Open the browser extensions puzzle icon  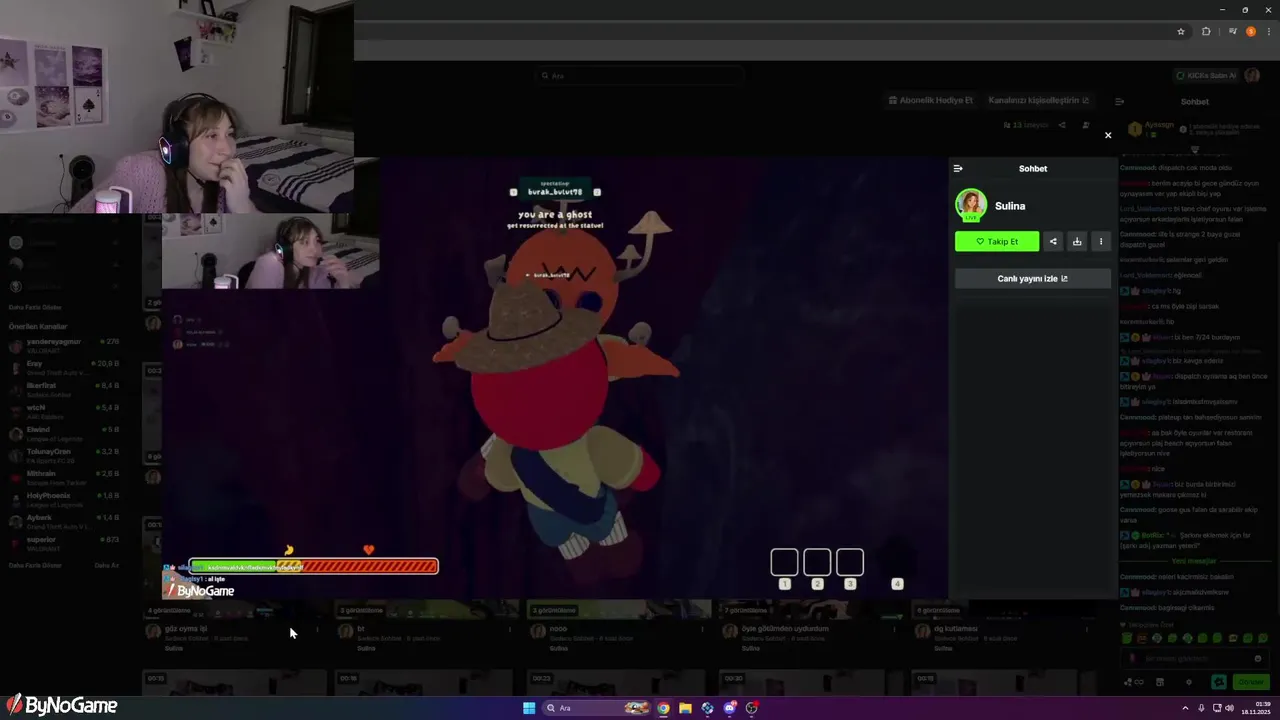pos(1206,31)
